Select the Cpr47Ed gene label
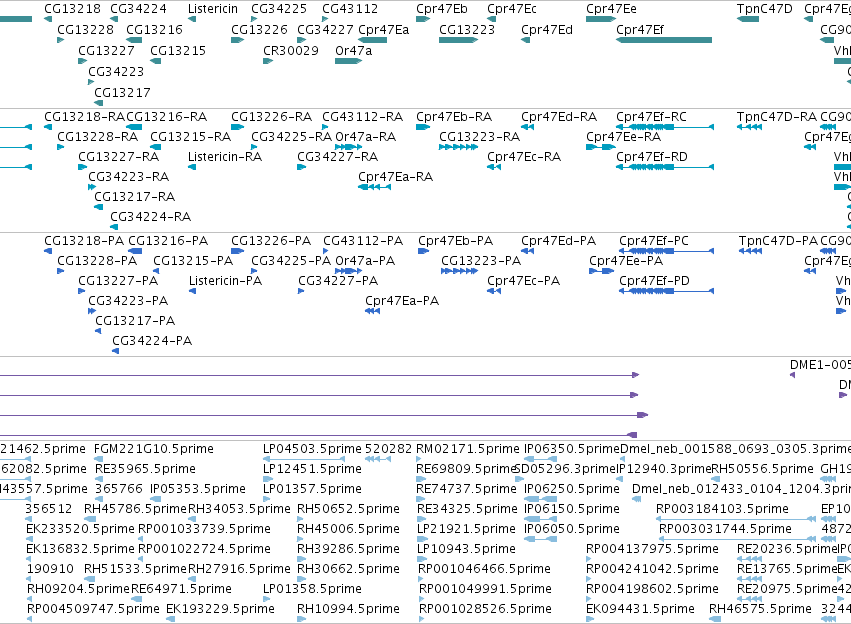Viewport: 851px width, 624px height. [547, 29]
